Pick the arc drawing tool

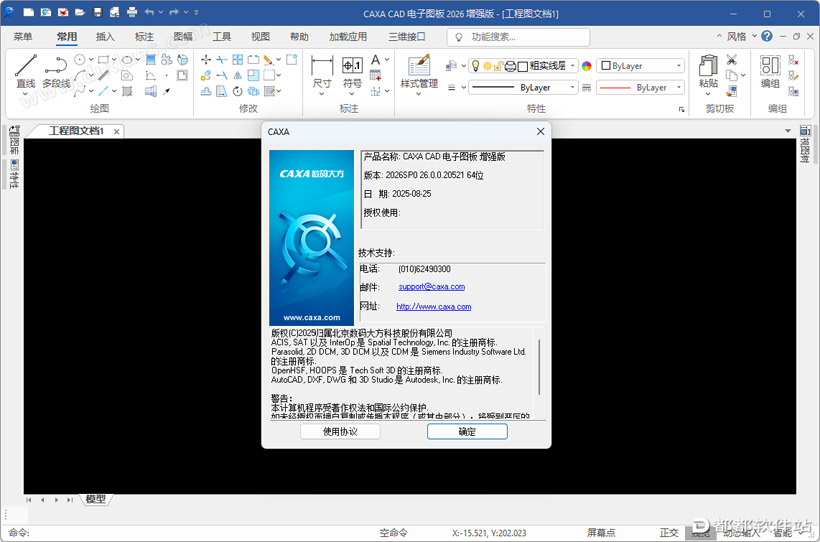(79, 75)
